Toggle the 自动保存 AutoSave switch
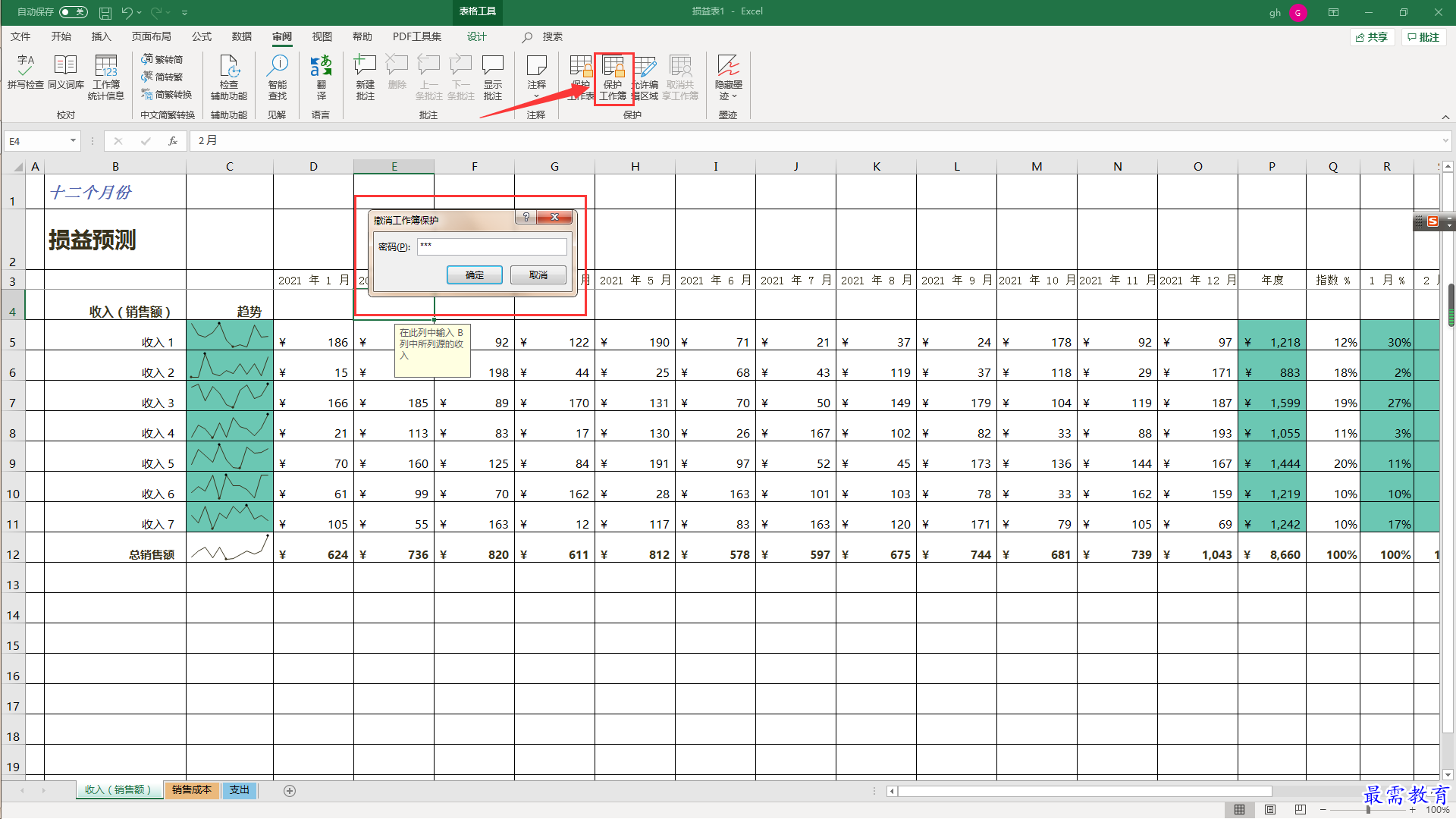 [73, 12]
